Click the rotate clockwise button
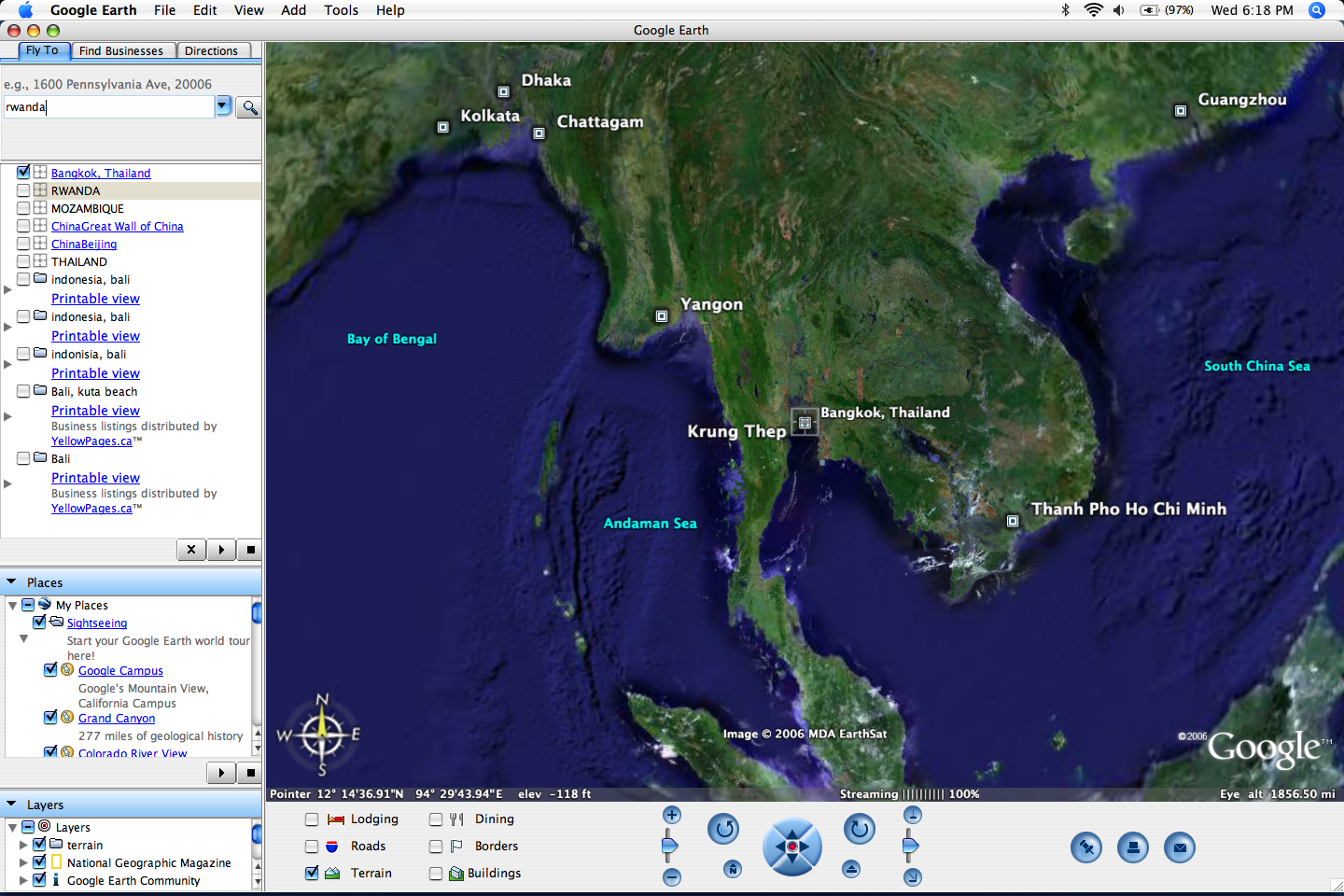 [x=860, y=829]
